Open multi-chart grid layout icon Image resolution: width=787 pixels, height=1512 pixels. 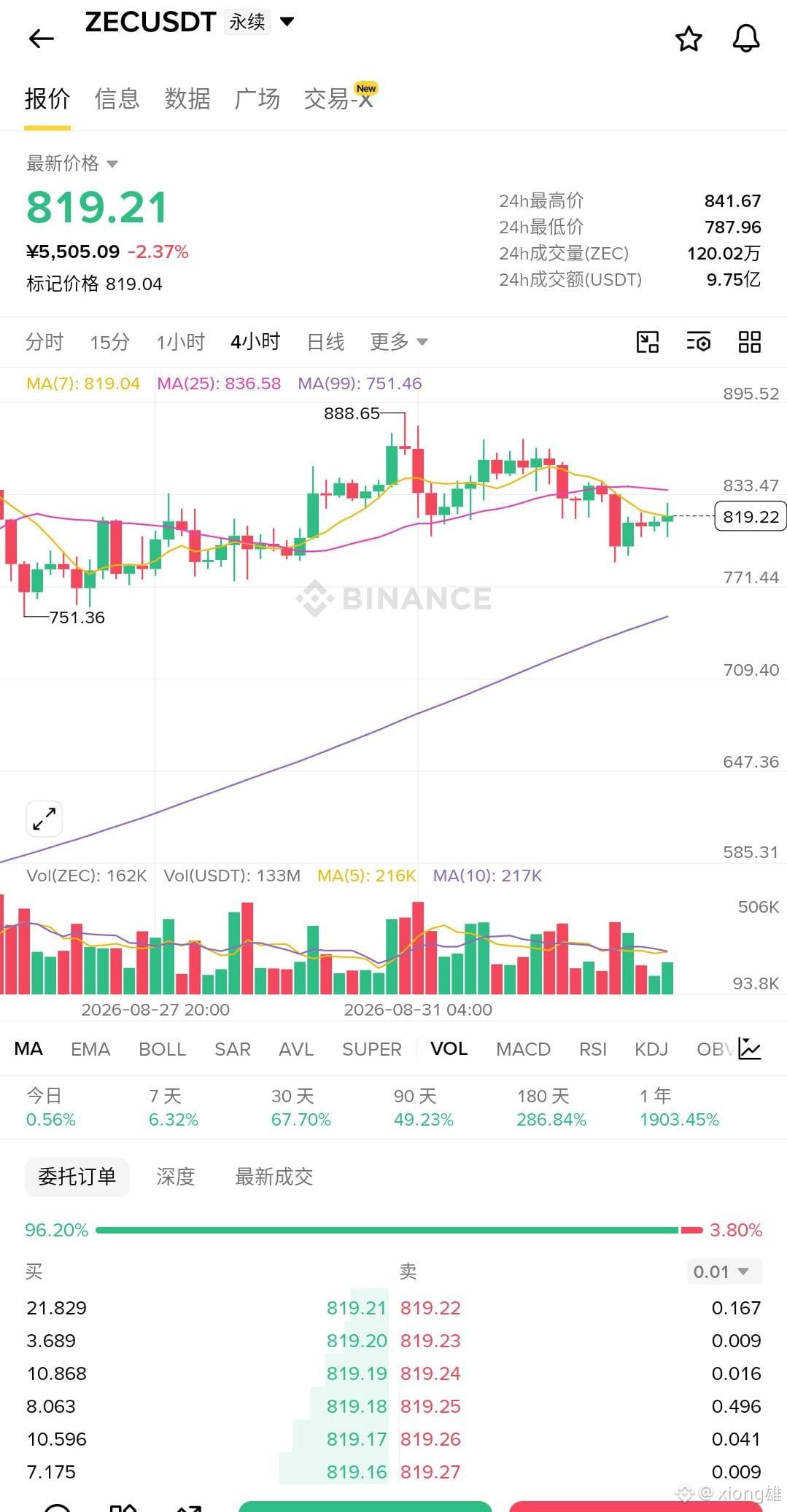(x=750, y=342)
